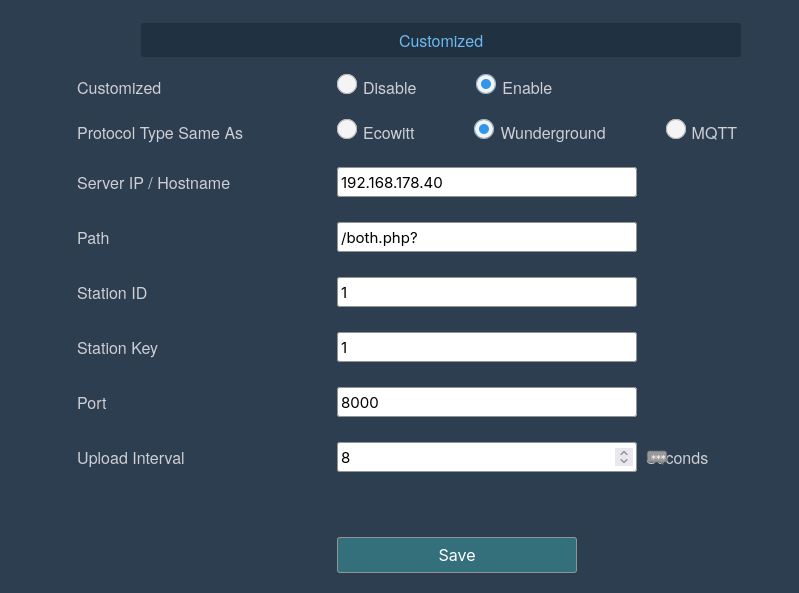Open the Customized section header tab
The width and height of the screenshot is (799, 593).
[x=441, y=40]
